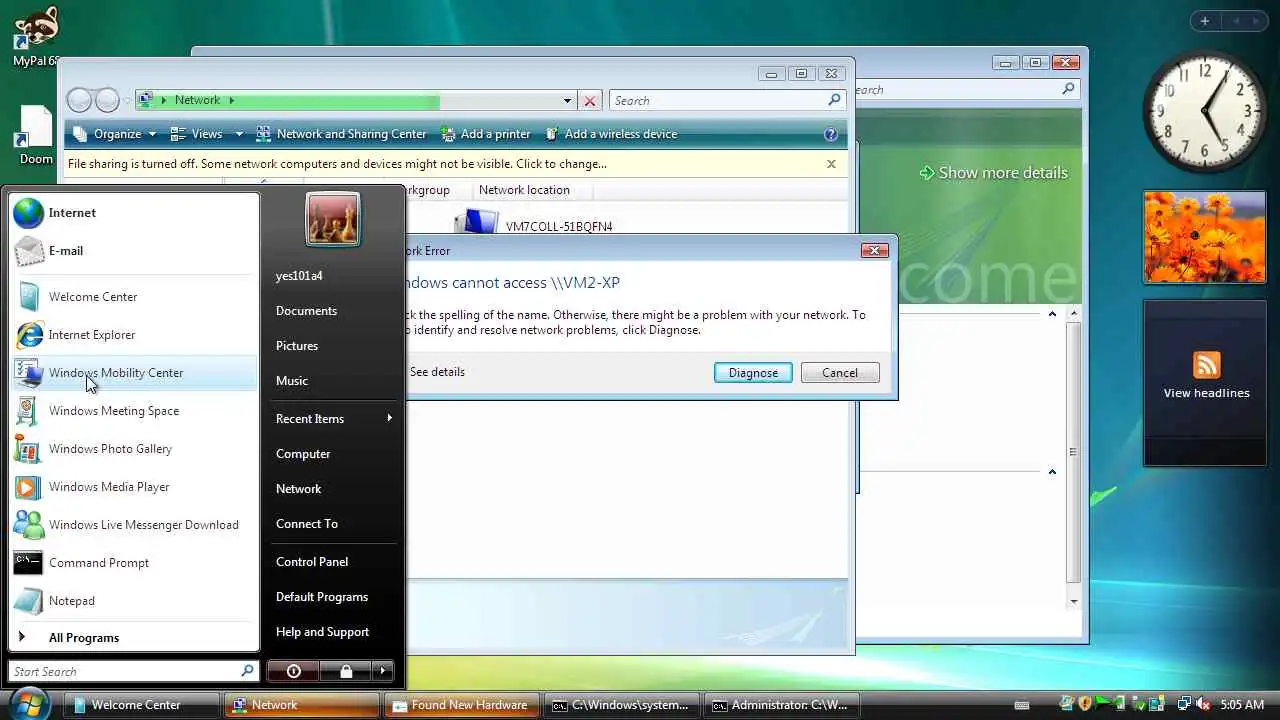This screenshot has height=720, width=1280.
Task: Open Network from Start menu right pane
Action: 333,489
